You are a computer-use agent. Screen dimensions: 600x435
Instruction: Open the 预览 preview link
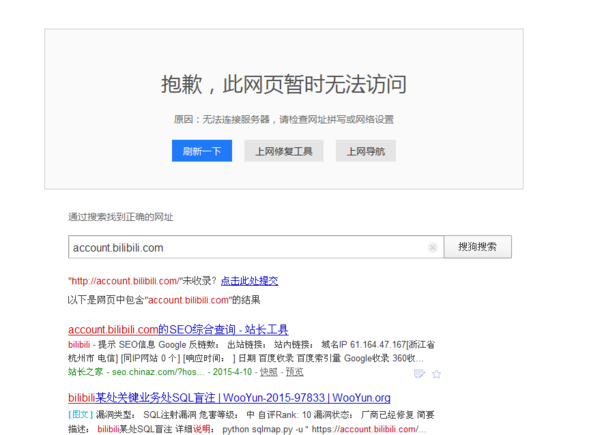(x=295, y=372)
